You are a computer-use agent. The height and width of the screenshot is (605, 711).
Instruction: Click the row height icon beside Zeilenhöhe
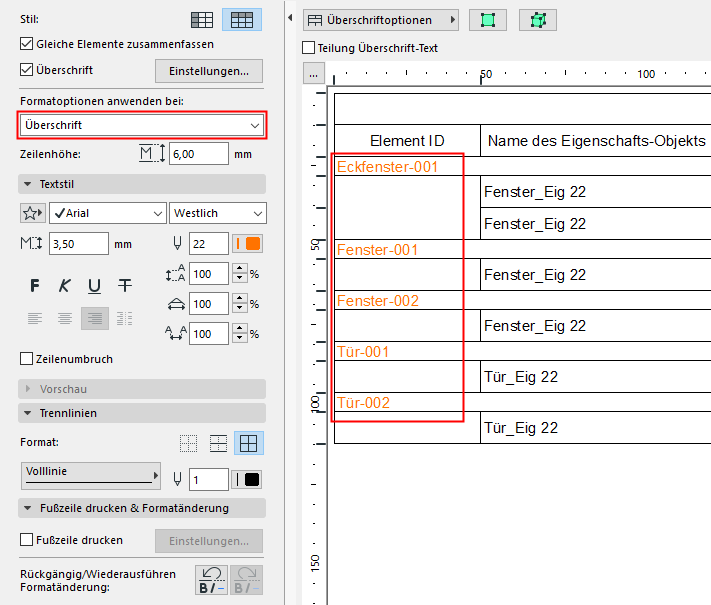pyautogui.click(x=152, y=154)
